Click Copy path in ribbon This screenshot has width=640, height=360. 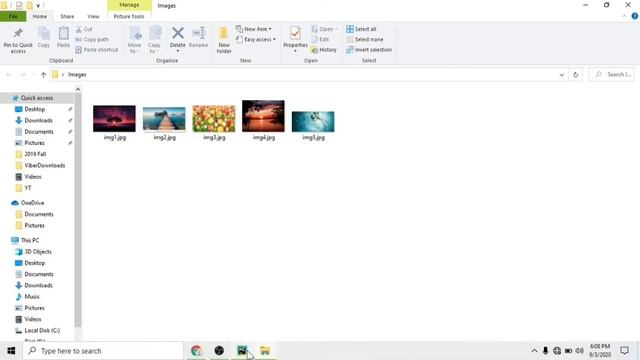coord(92,39)
